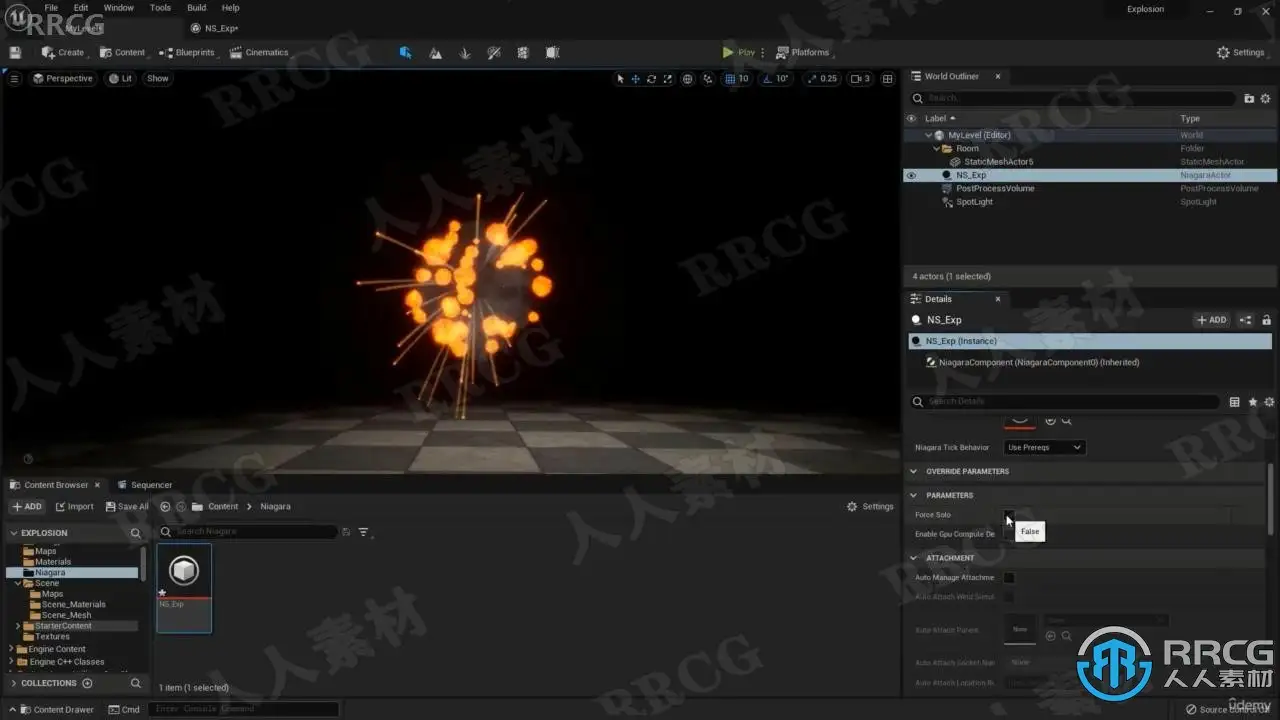The width and height of the screenshot is (1280, 720).
Task: Choose the viewport Scale gizmo tool
Action: point(667,79)
